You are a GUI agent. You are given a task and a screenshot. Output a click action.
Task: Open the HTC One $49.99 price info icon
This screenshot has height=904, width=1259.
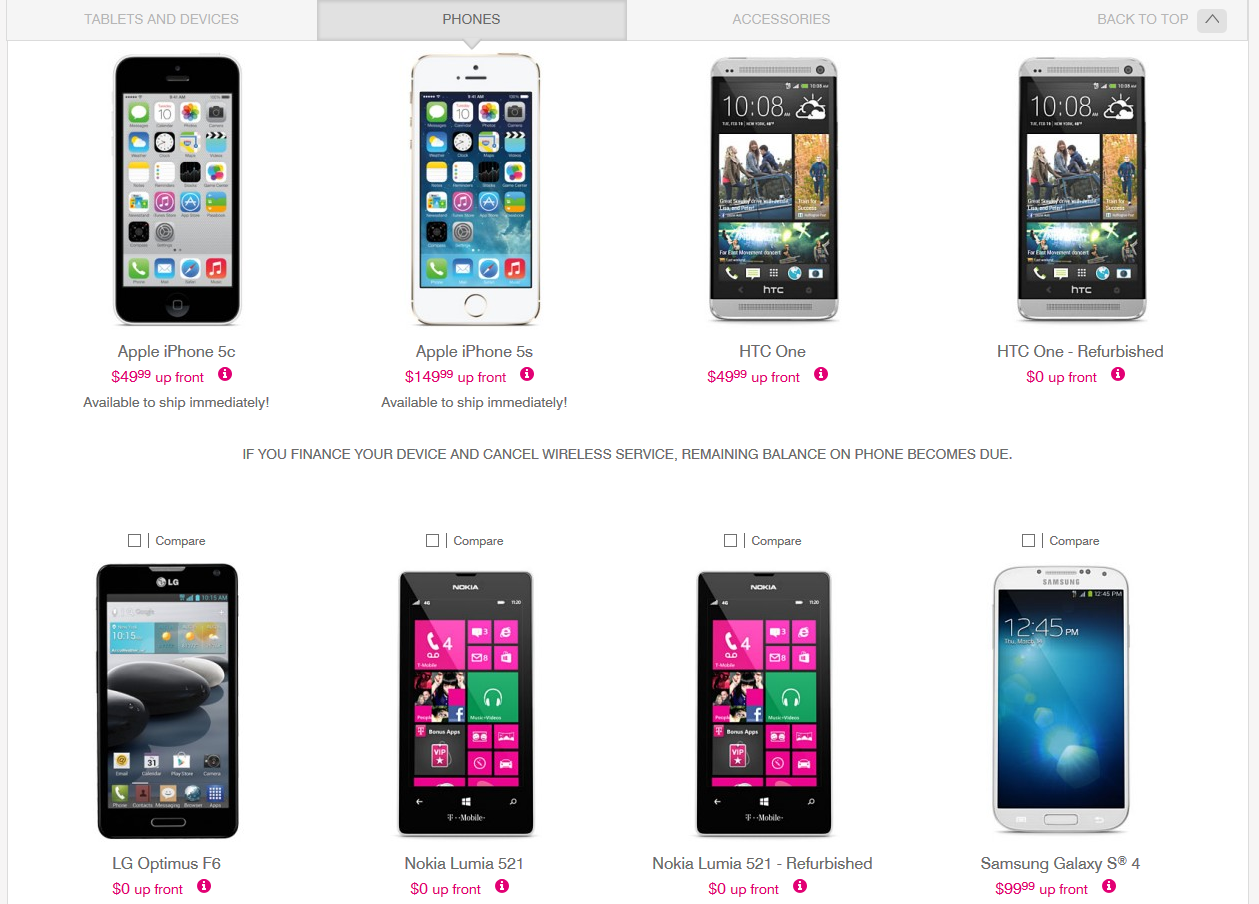[821, 374]
